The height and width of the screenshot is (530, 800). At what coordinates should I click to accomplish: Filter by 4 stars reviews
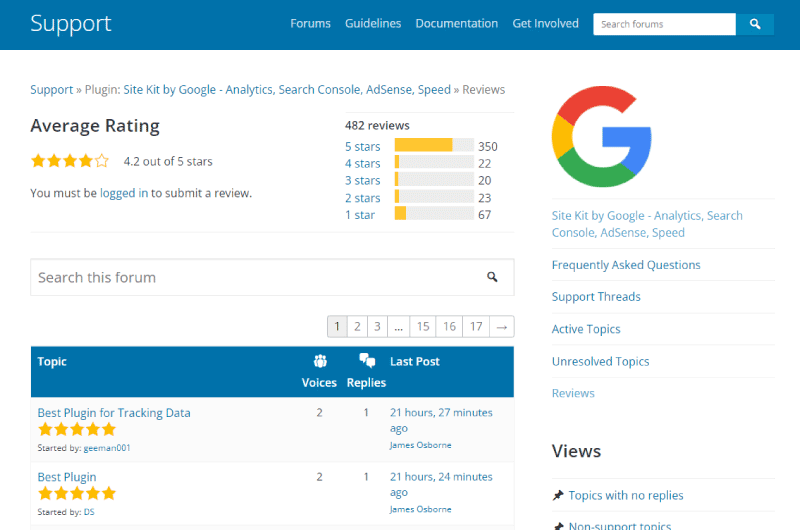(362, 164)
